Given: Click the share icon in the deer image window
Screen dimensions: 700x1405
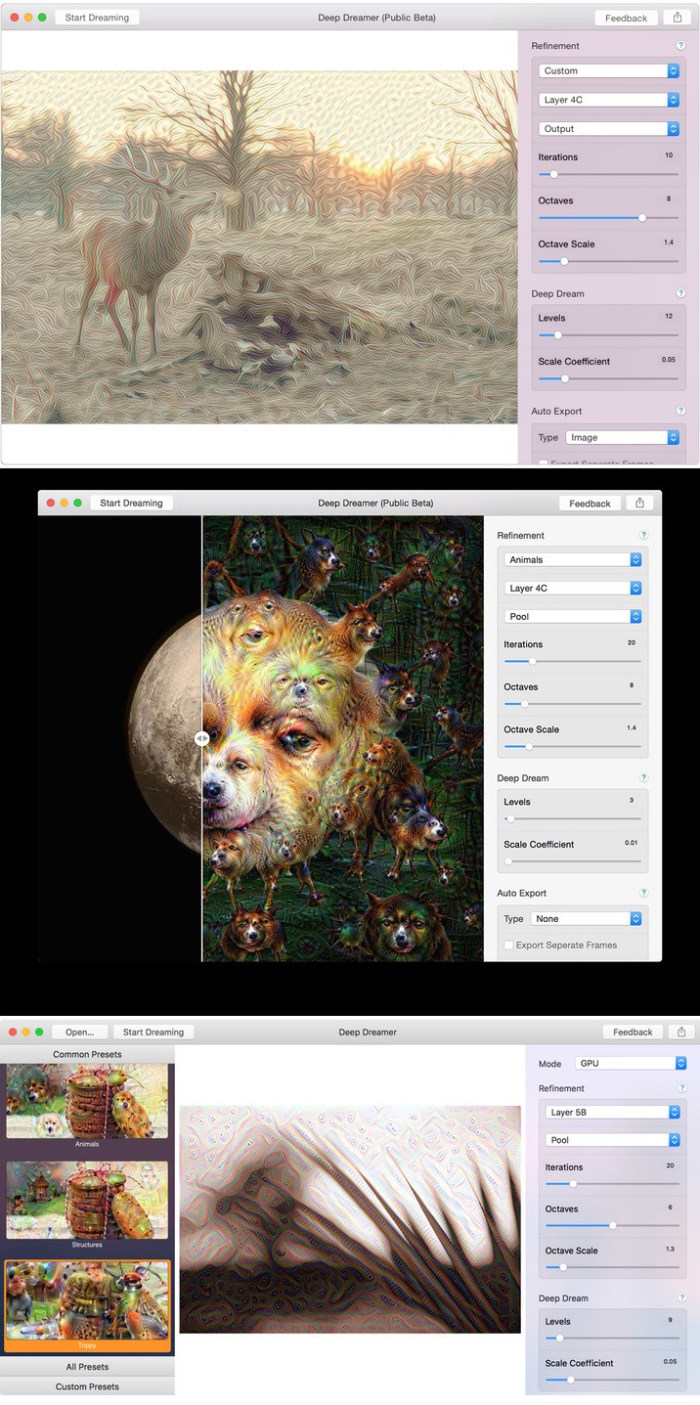Looking at the screenshot, I should click(678, 17).
